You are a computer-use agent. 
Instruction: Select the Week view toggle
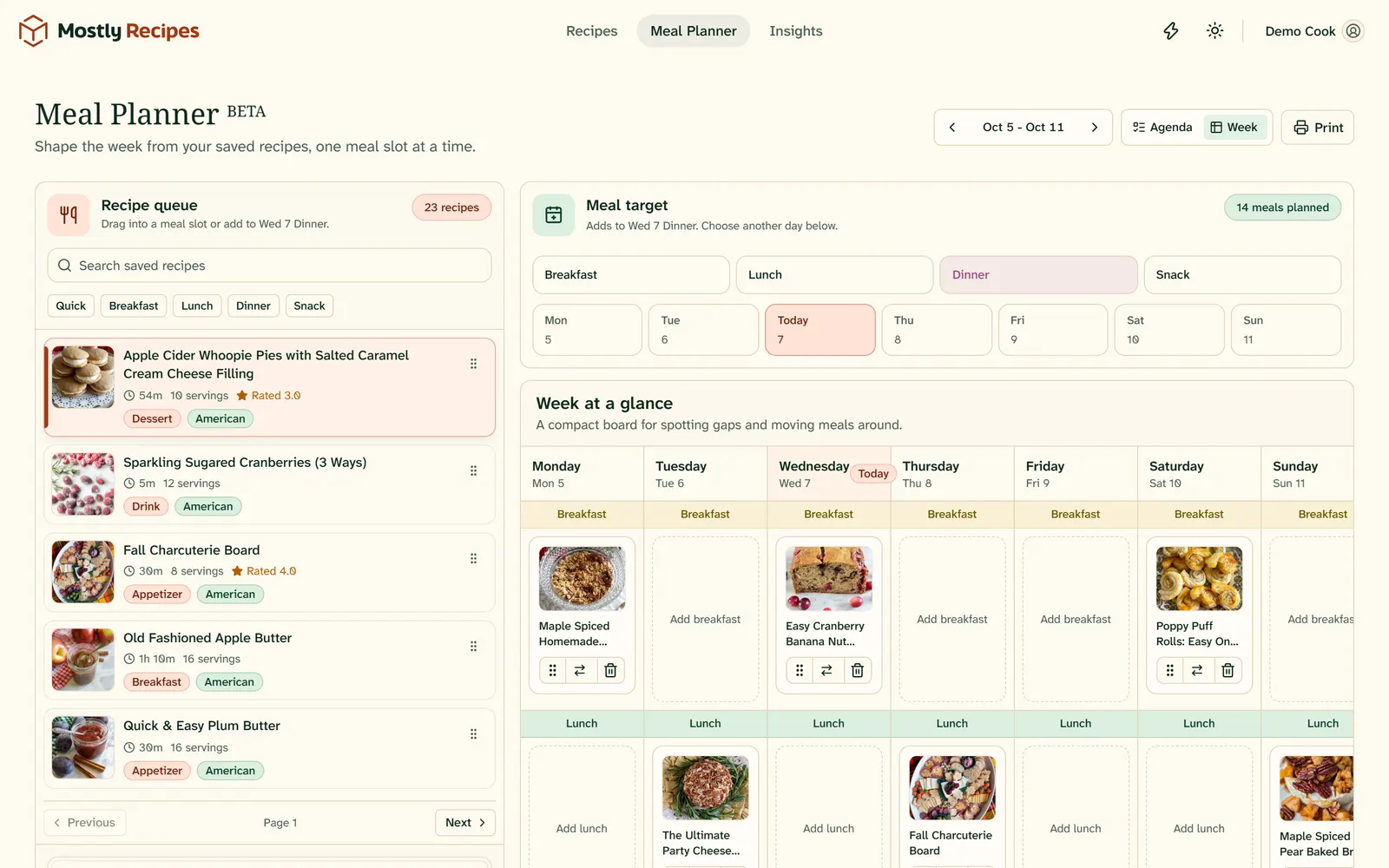click(x=1234, y=128)
